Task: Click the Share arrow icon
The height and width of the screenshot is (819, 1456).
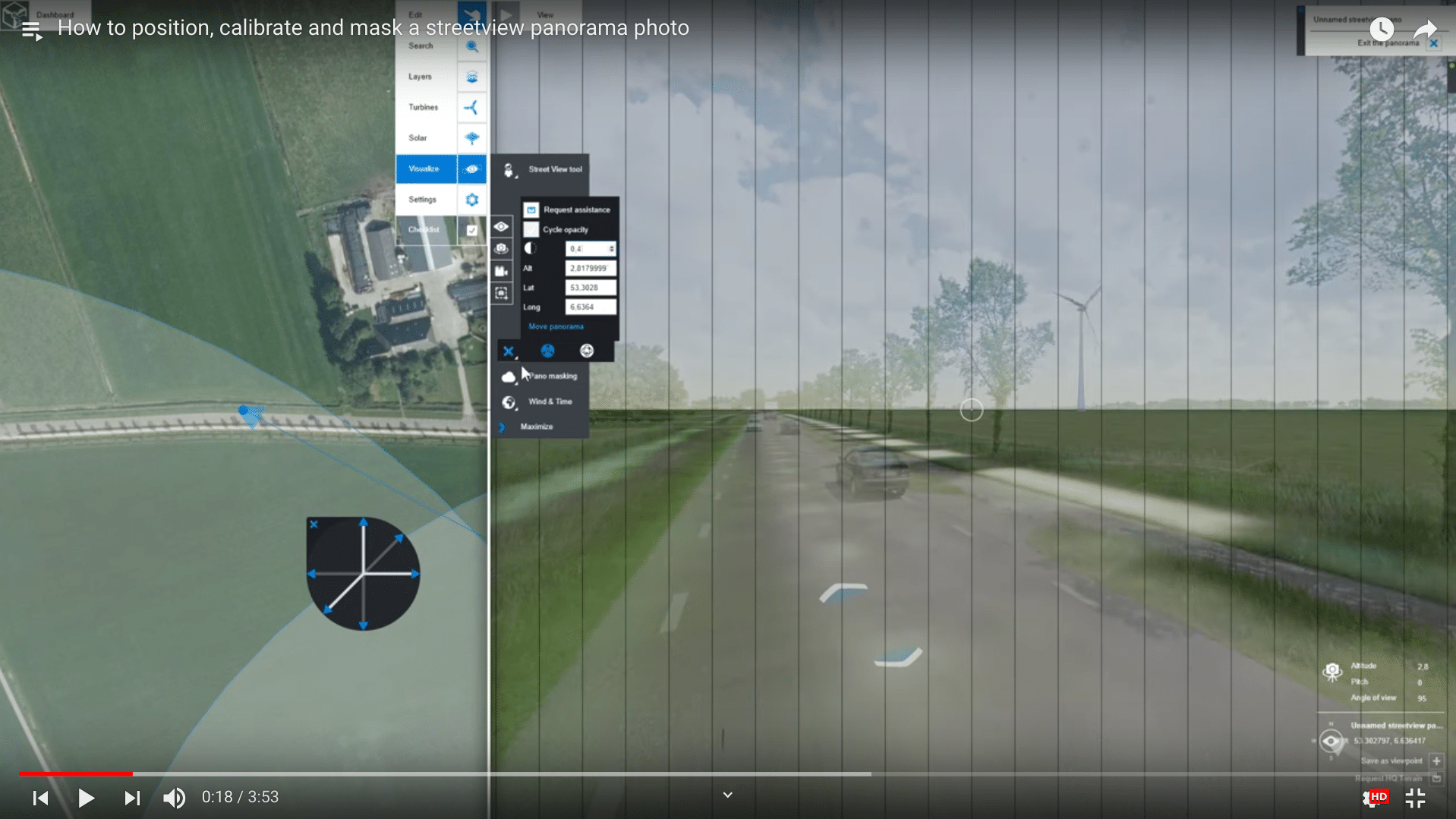Action: [1425, 30]
